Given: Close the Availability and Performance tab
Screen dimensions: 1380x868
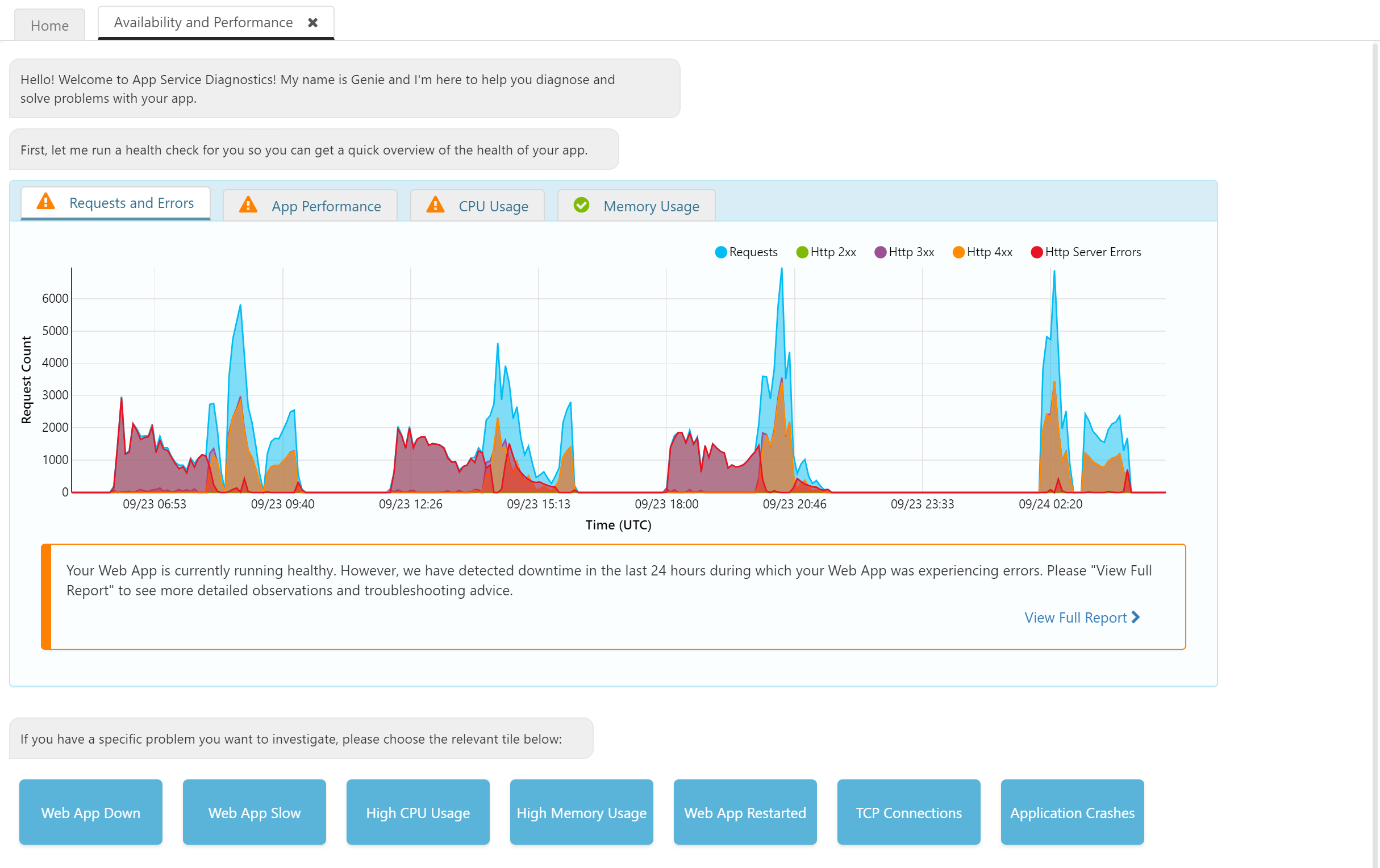Looking at the screenshot, I should pyautogui.click(x=312, y=22).
